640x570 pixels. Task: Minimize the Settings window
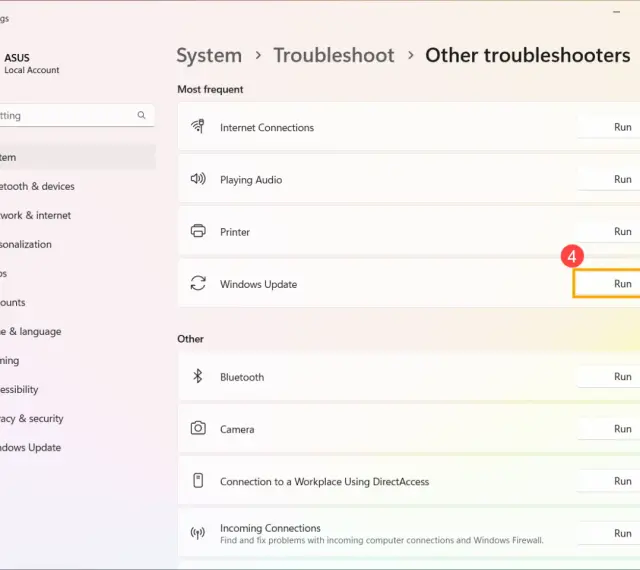pos(616,12)
